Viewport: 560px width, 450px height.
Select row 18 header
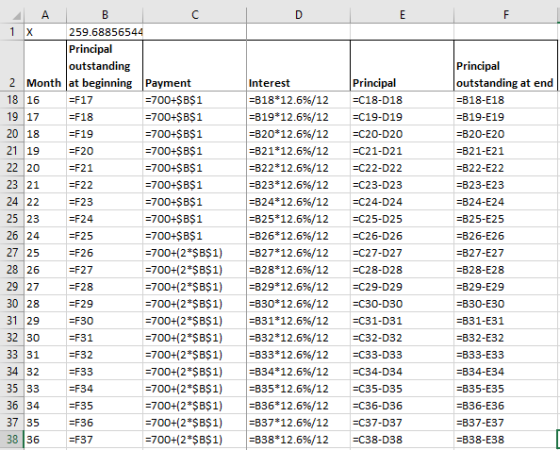coord(12,100)
